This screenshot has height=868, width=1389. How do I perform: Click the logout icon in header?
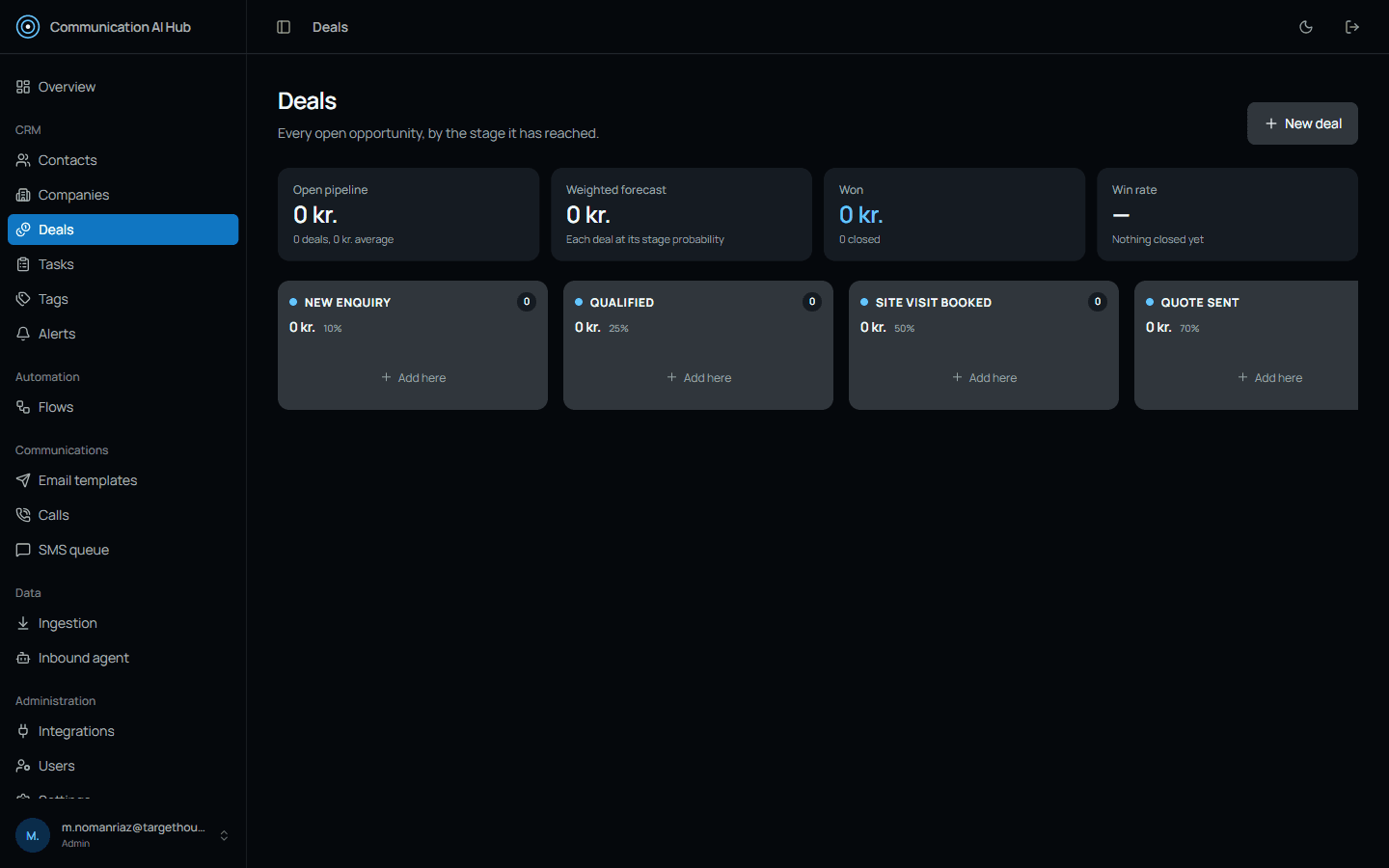[1352, 27]
